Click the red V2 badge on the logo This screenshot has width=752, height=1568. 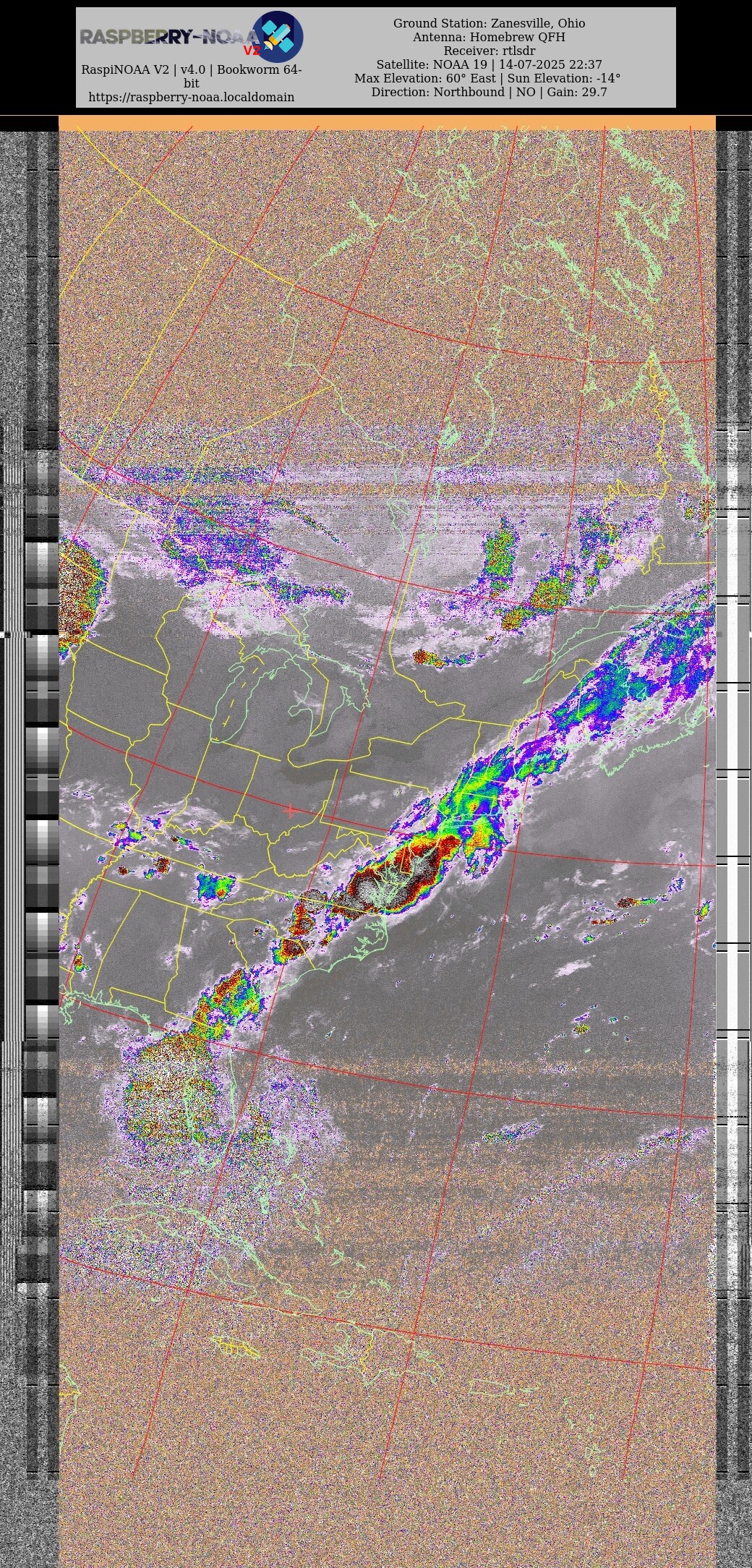click(x=251, y=51)
